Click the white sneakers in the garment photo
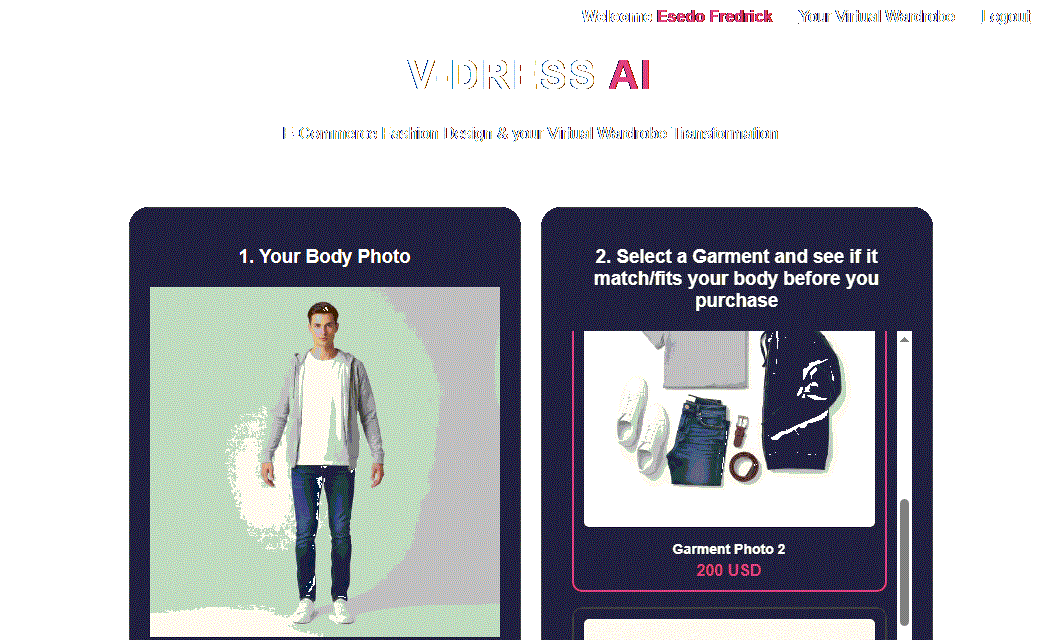 coord(642,427)
